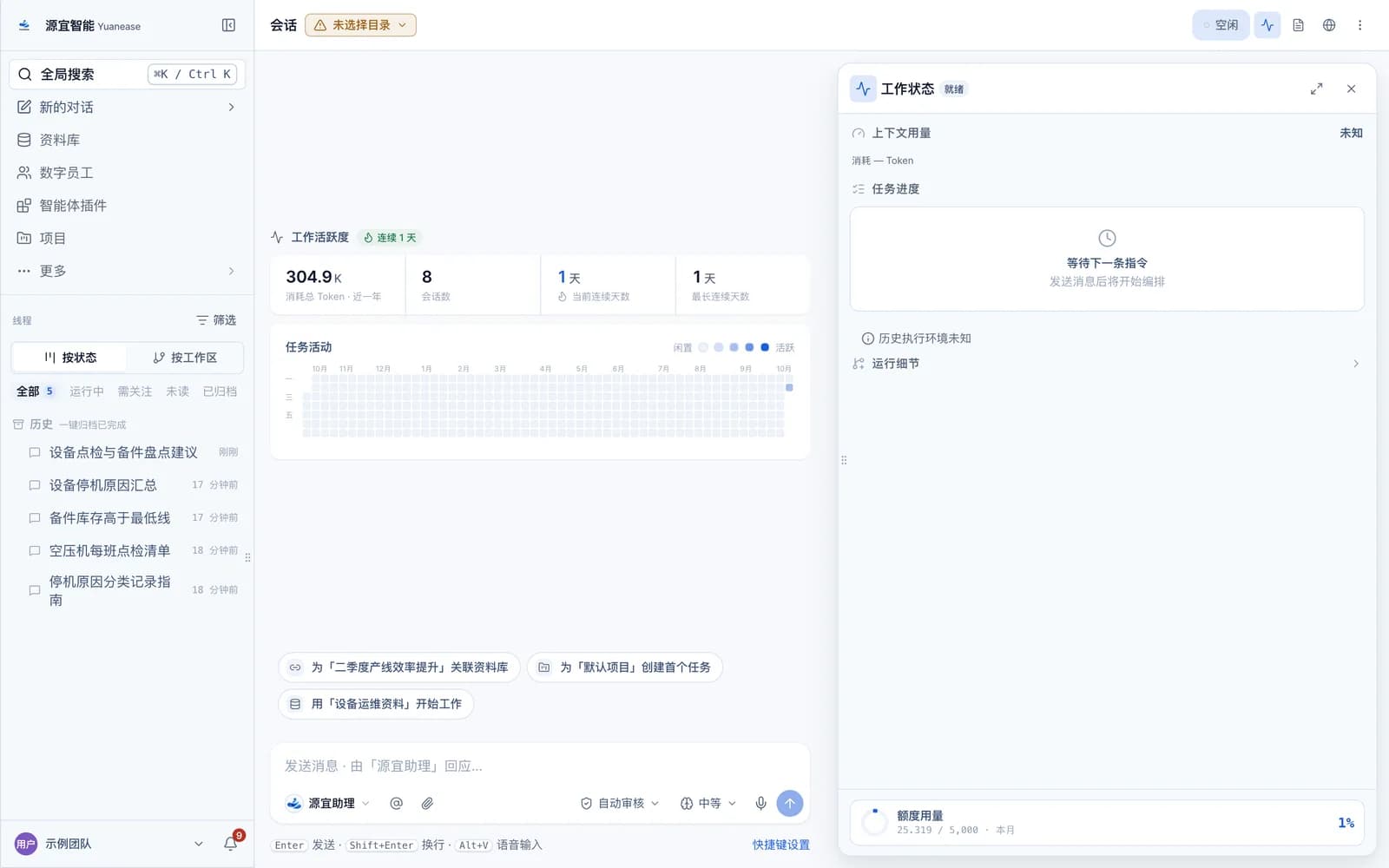Open 智能体插件 page
The height and width of the screenshot is (868, 1389).
(x=127, y=206)
